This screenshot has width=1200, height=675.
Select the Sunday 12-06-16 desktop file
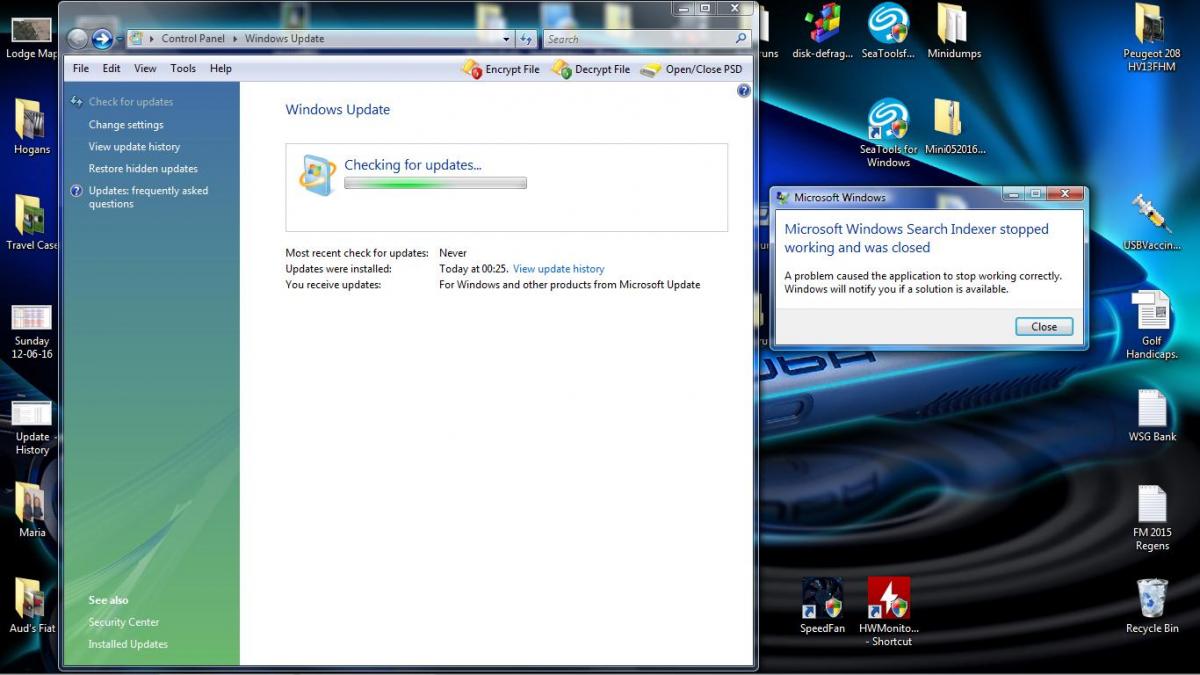pos(31,331)
